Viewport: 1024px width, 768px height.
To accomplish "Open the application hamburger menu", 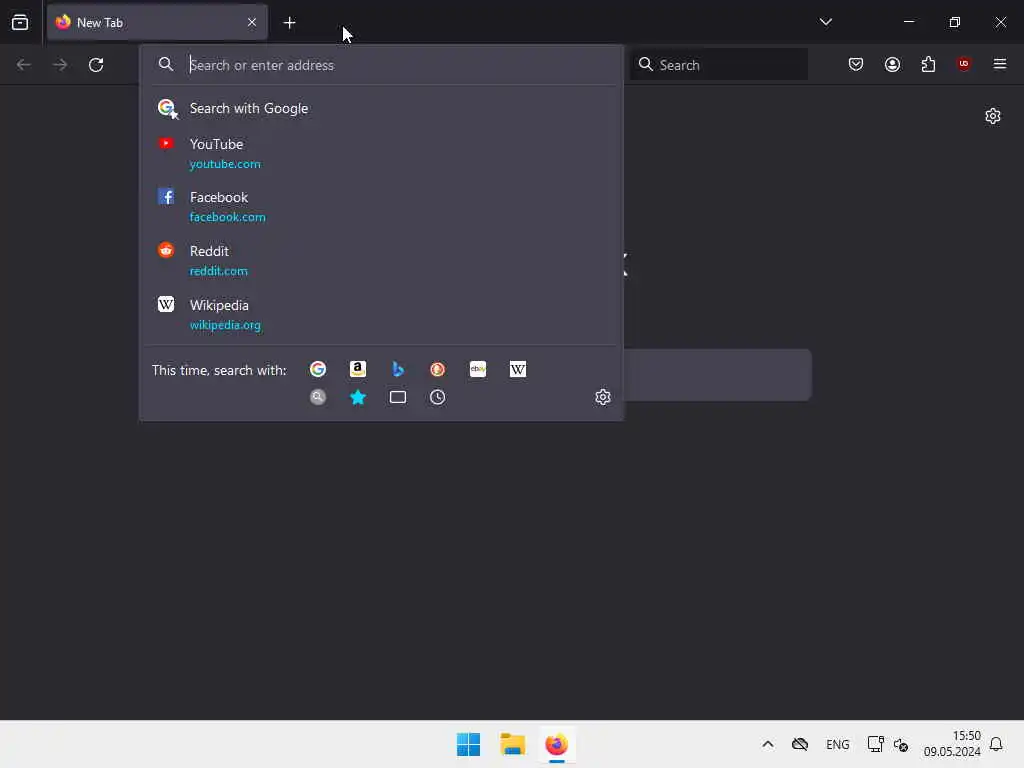I will [1000, 64].
